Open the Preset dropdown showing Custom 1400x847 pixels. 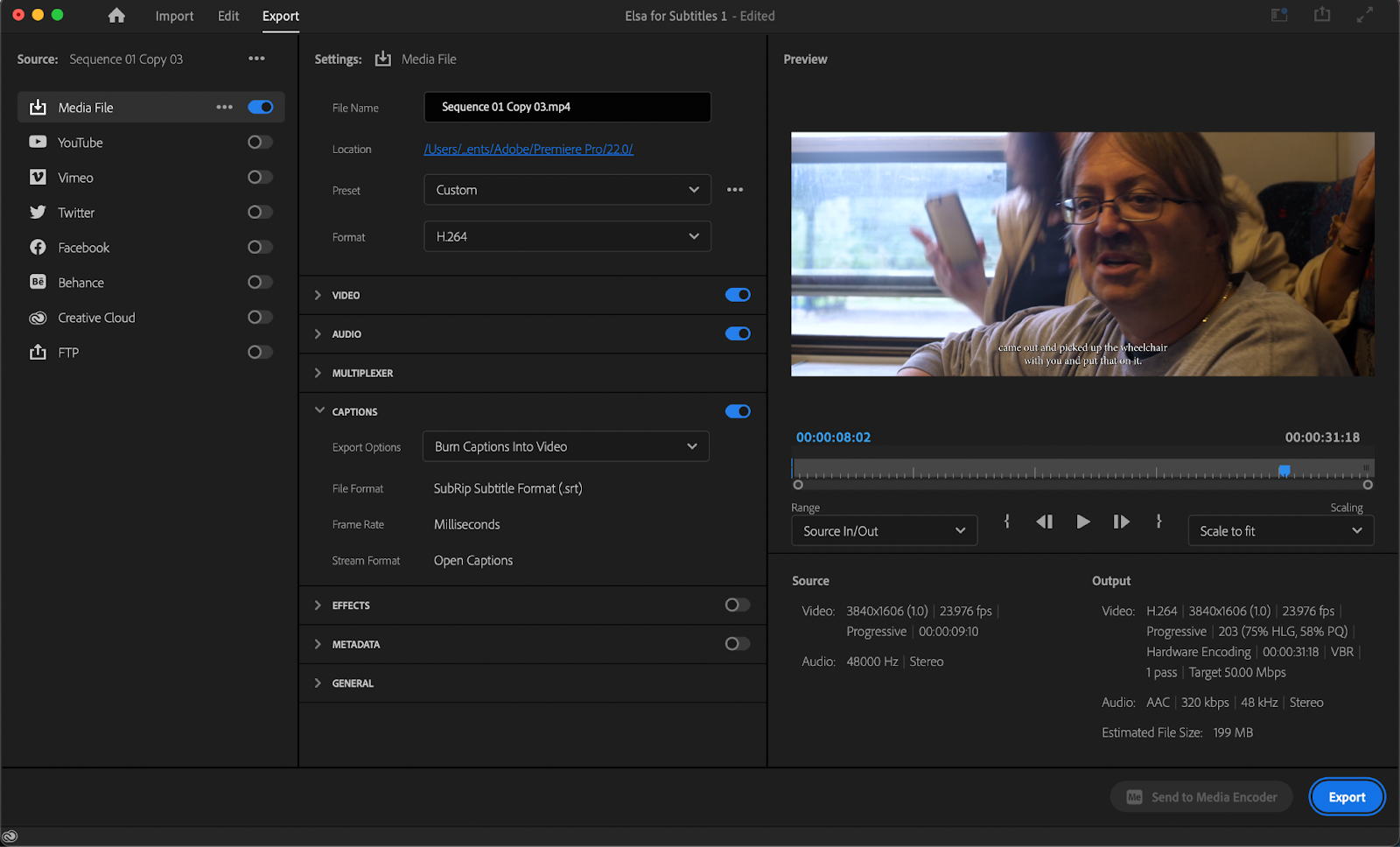567,190
